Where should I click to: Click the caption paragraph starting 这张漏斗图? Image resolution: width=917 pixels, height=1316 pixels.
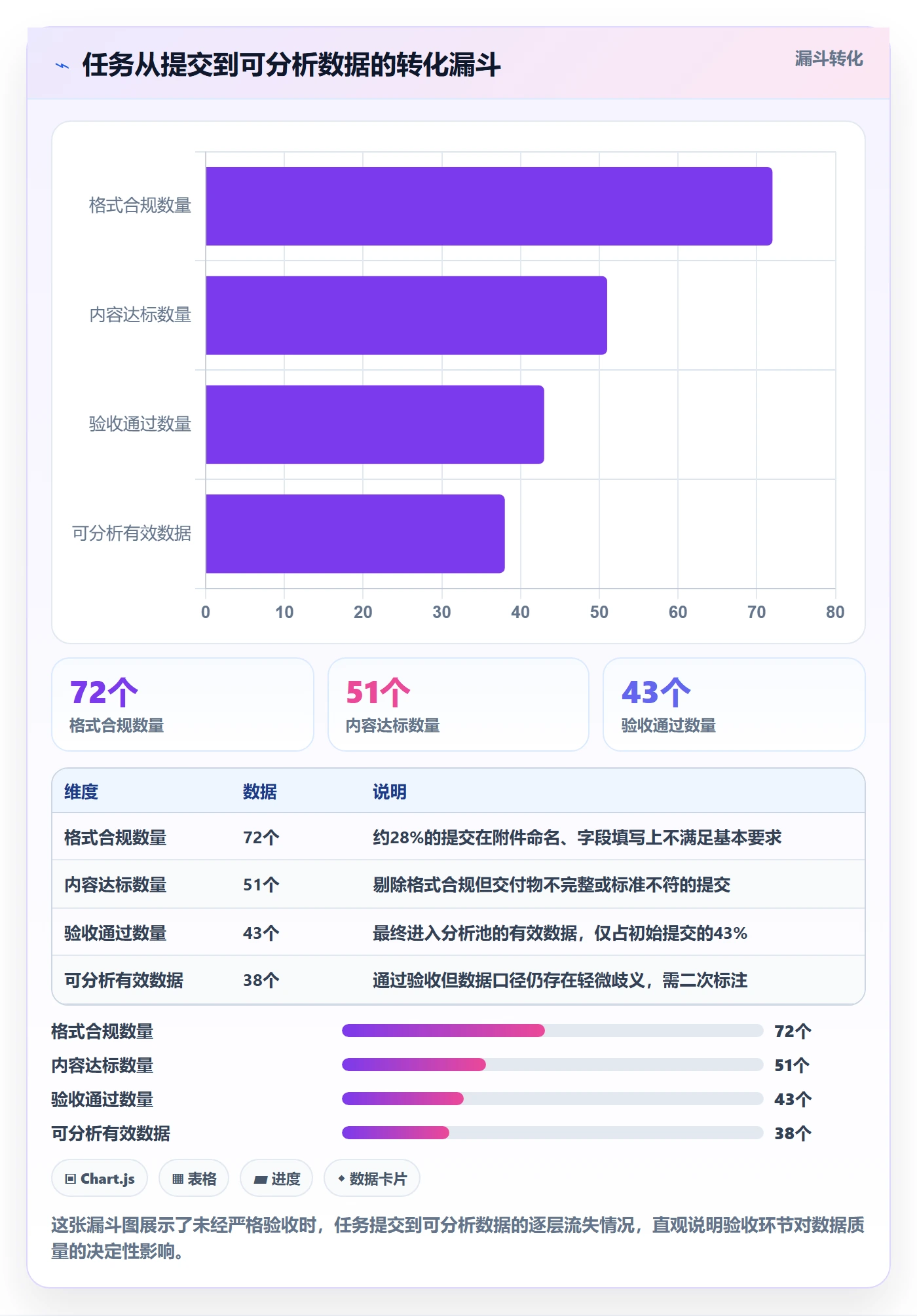point(458,1237)
